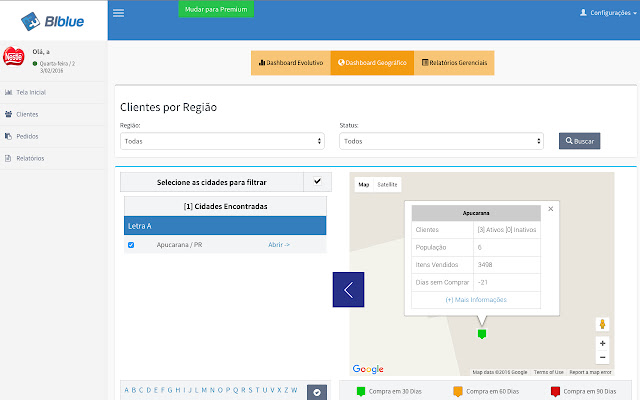Click red Compra em 90 Dias marker

[555, 391]
